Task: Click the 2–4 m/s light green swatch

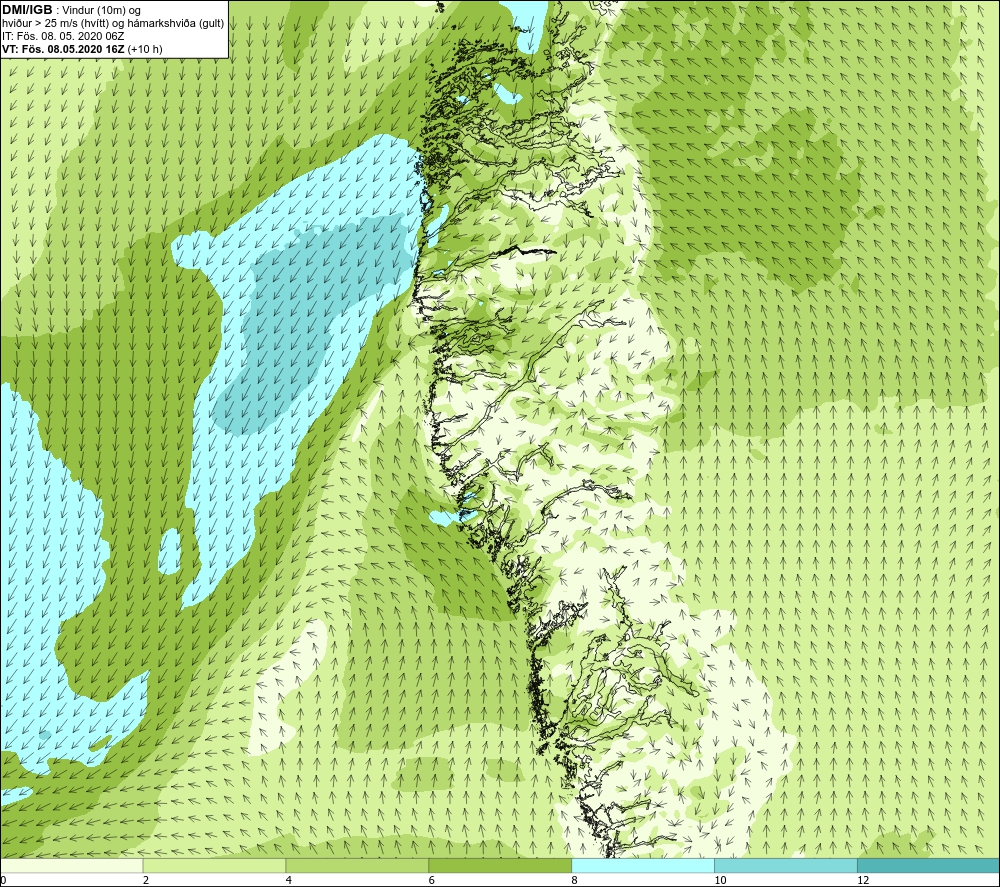Action: pyautogui.click(x=214, y=866)
